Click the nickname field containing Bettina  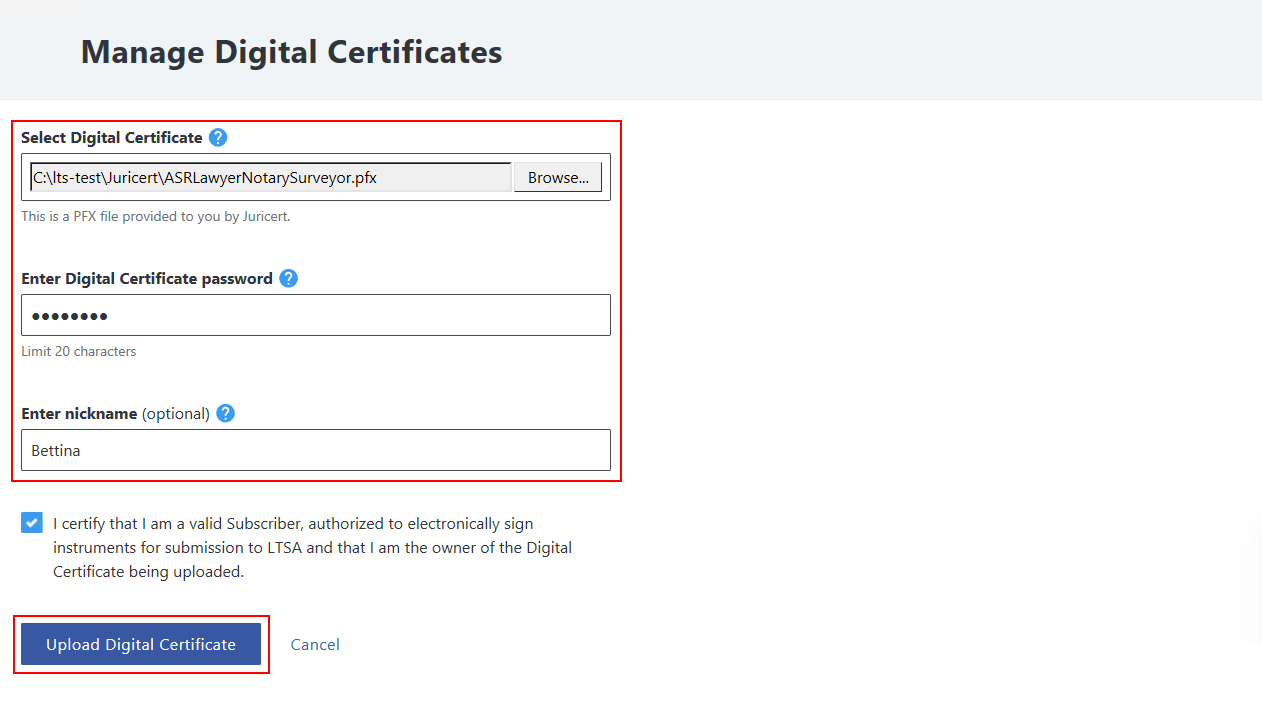pos(316,450)
